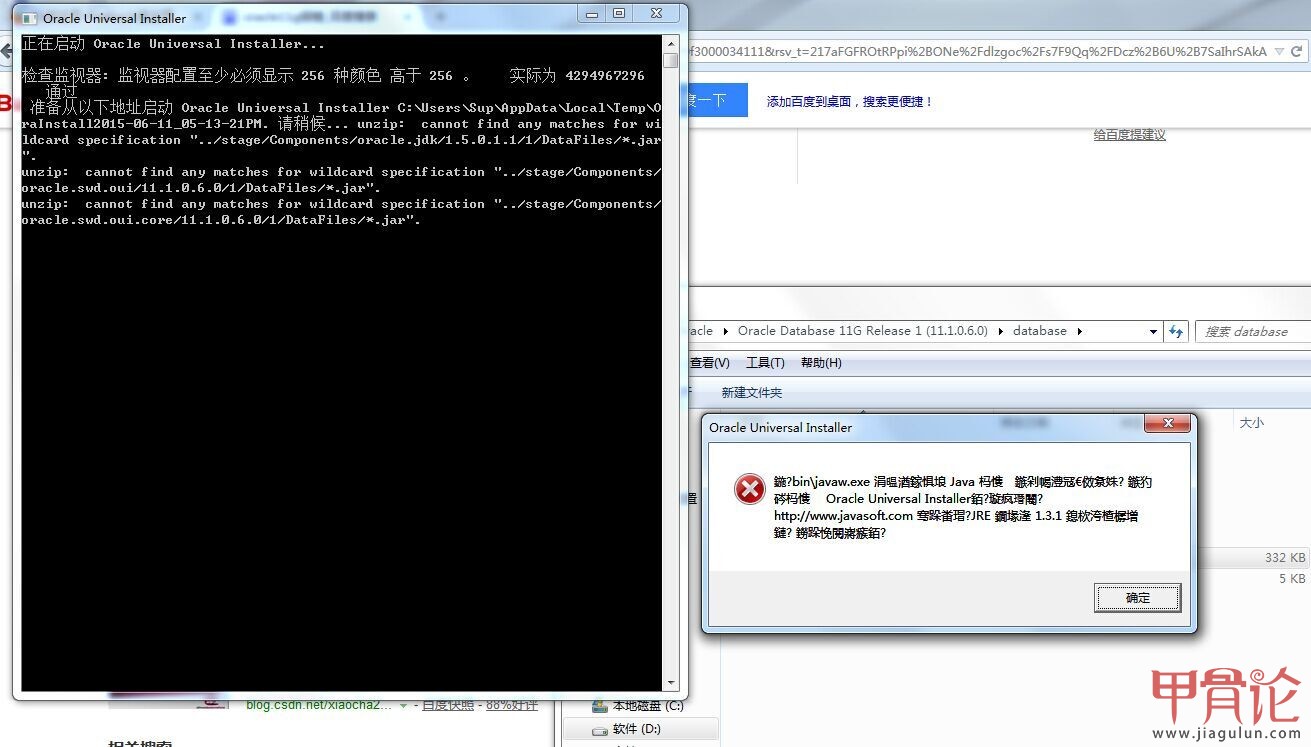Close the Oracle Universal Installer console window

(657, 13)
